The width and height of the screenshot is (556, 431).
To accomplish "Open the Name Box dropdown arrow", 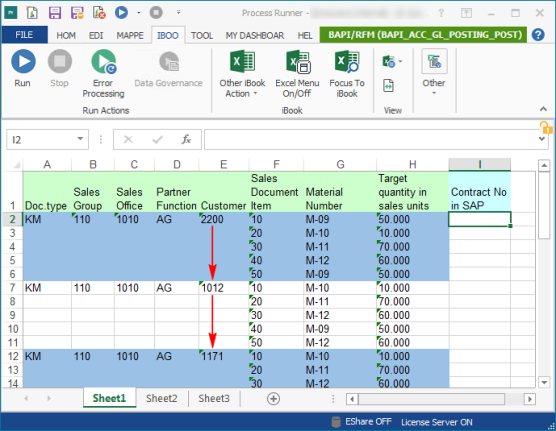I will click(80, 139).
